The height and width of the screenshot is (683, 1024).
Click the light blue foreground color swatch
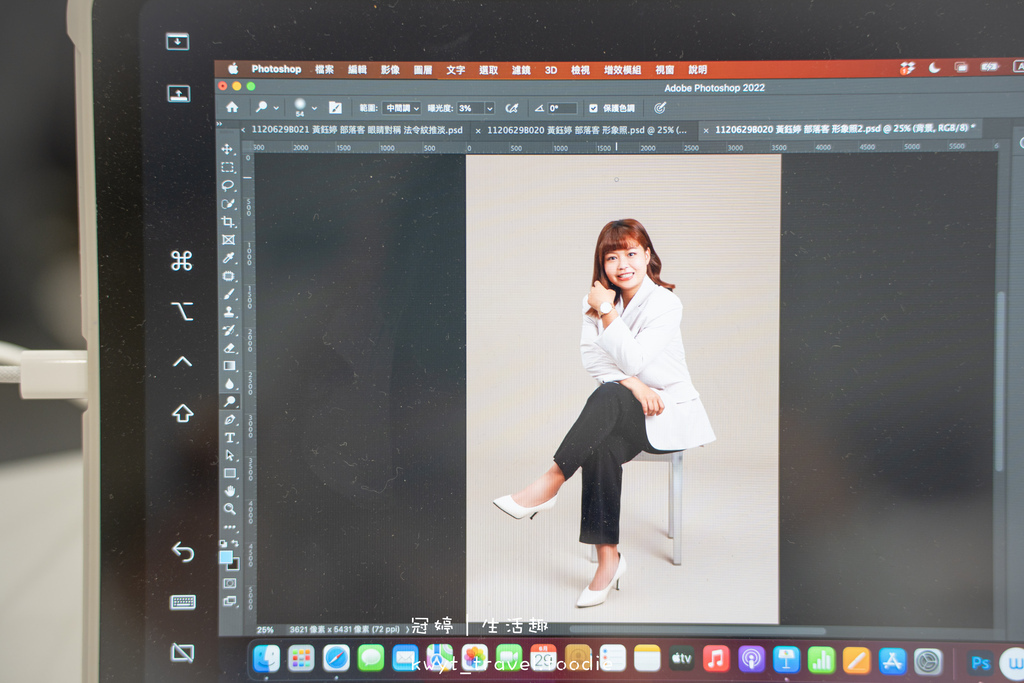tap(226, 557)
